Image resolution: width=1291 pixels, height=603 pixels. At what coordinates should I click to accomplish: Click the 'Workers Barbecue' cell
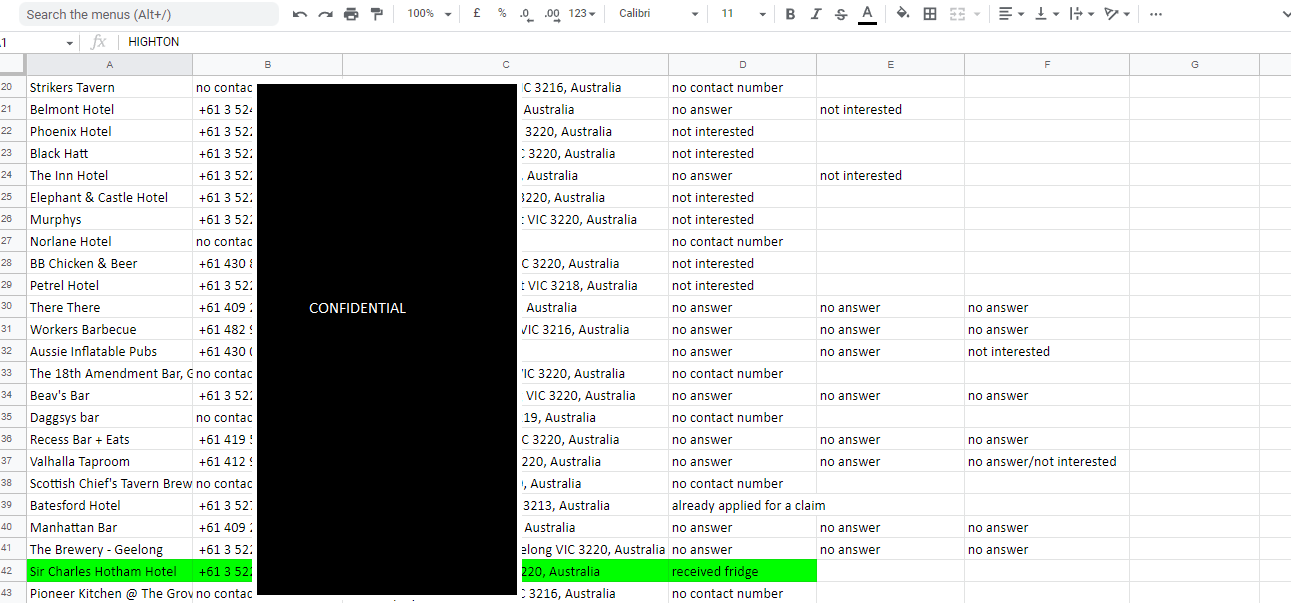[110, 329]
